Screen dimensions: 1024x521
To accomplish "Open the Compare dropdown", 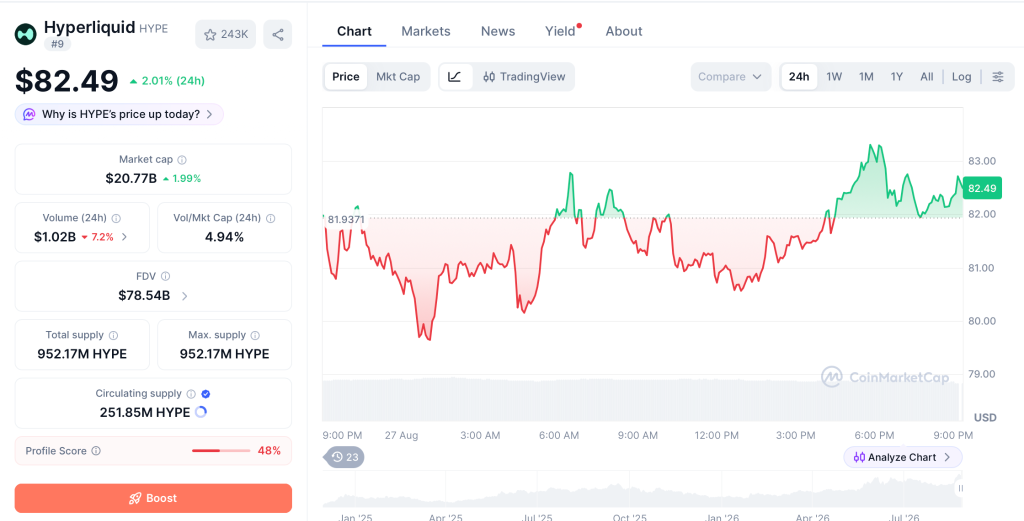I will (730, 76).
